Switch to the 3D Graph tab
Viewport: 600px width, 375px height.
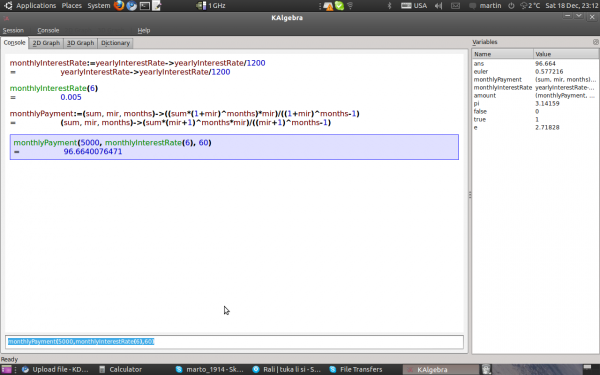pyautogui.click(x=80, y=43)
